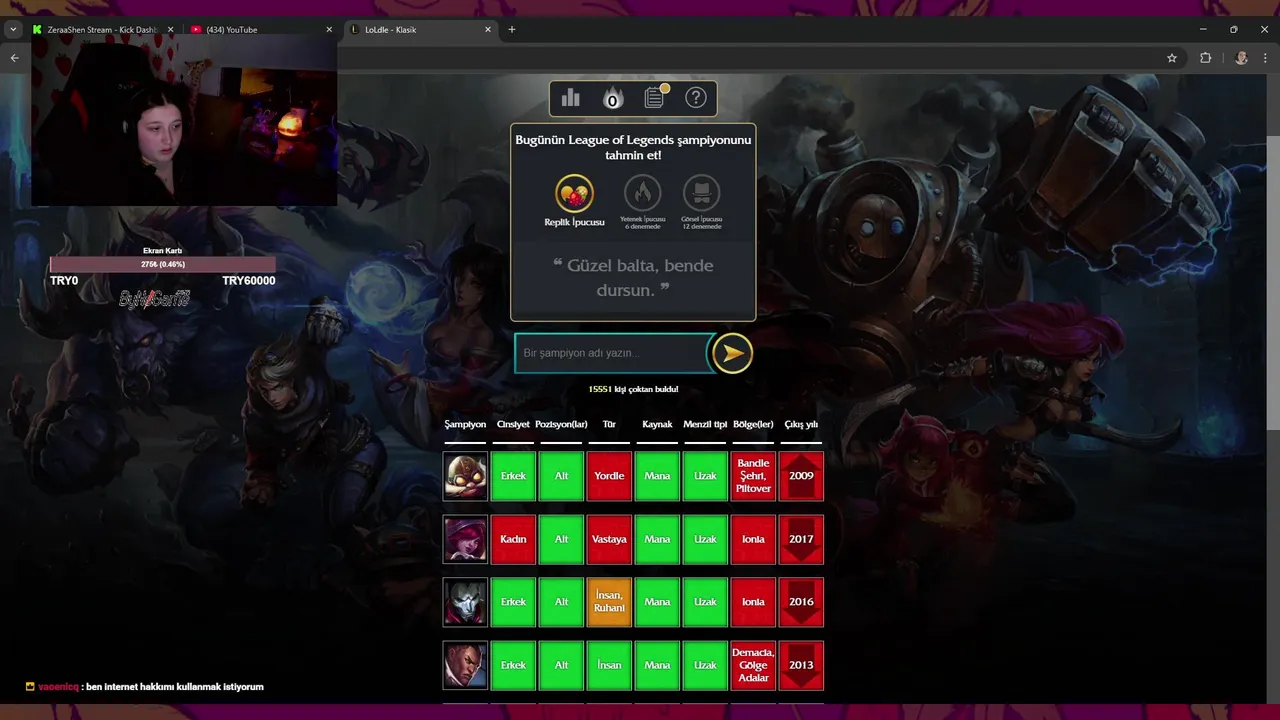This screenshot has width=1280, height=720.
Task: Click the Bandle Şehri, Piltover cell
Action: point(753,476)
